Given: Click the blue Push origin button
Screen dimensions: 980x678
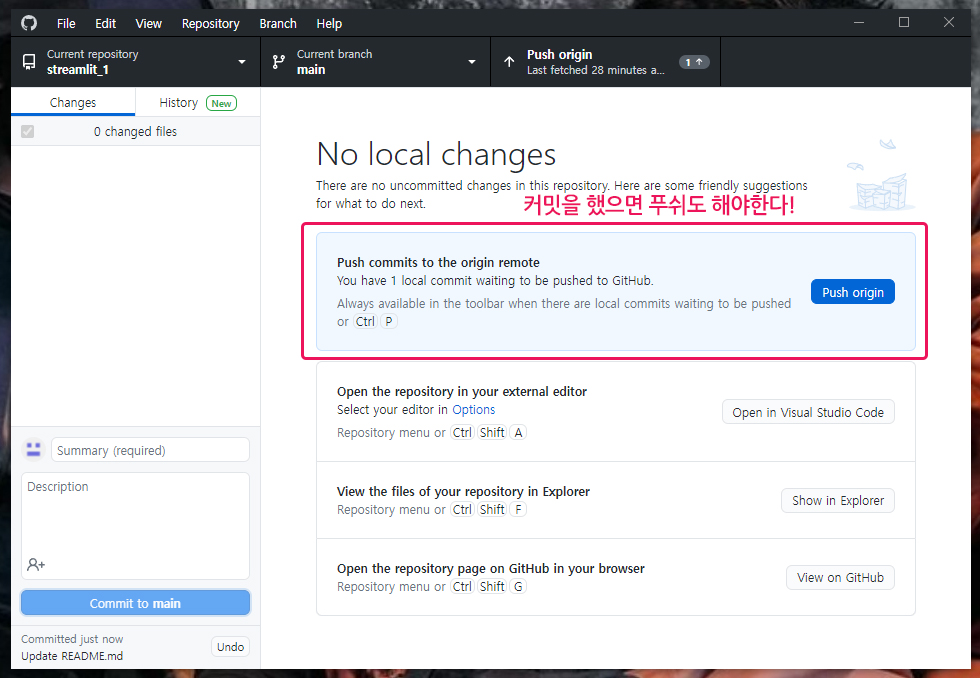Looking at the screenshot, I should click(x=852, y=292).
